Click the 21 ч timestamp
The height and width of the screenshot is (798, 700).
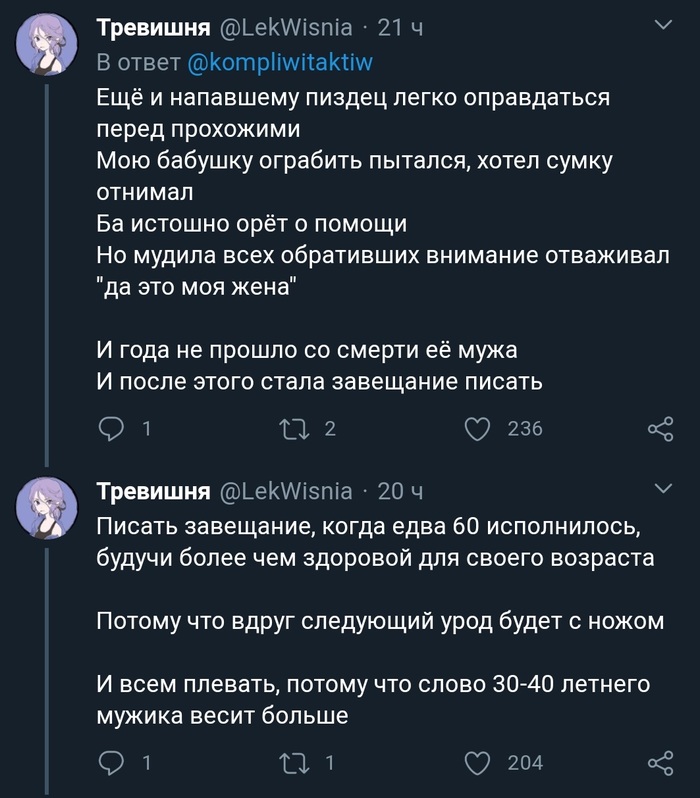[x=400, y=28]
